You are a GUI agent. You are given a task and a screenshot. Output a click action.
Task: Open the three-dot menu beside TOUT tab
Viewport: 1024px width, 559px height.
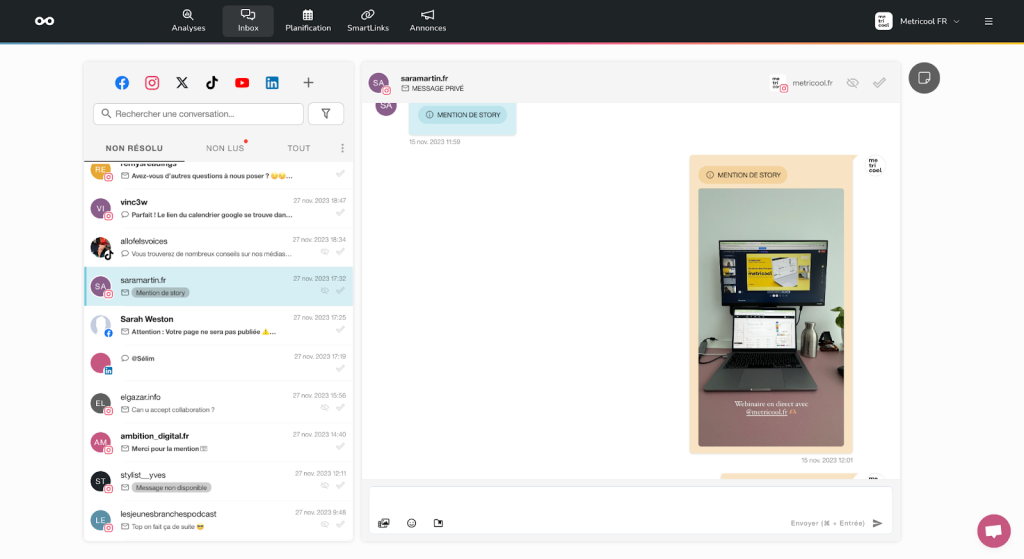[342, 148]
